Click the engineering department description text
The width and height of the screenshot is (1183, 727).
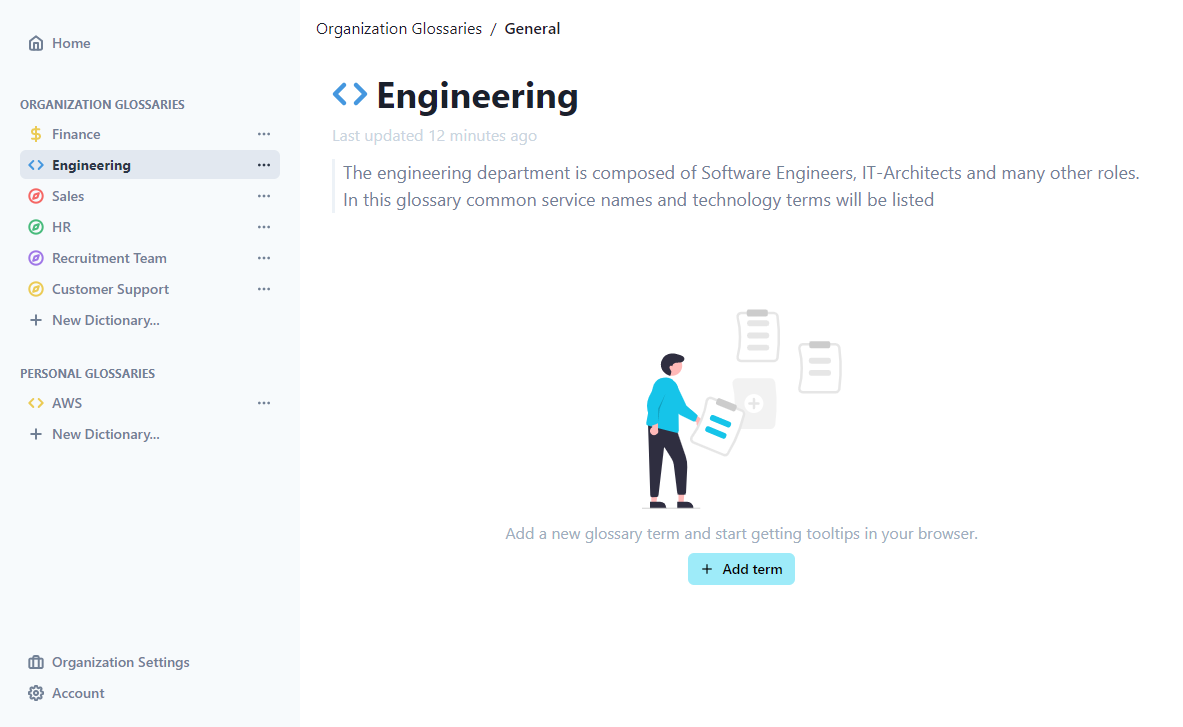741,186
